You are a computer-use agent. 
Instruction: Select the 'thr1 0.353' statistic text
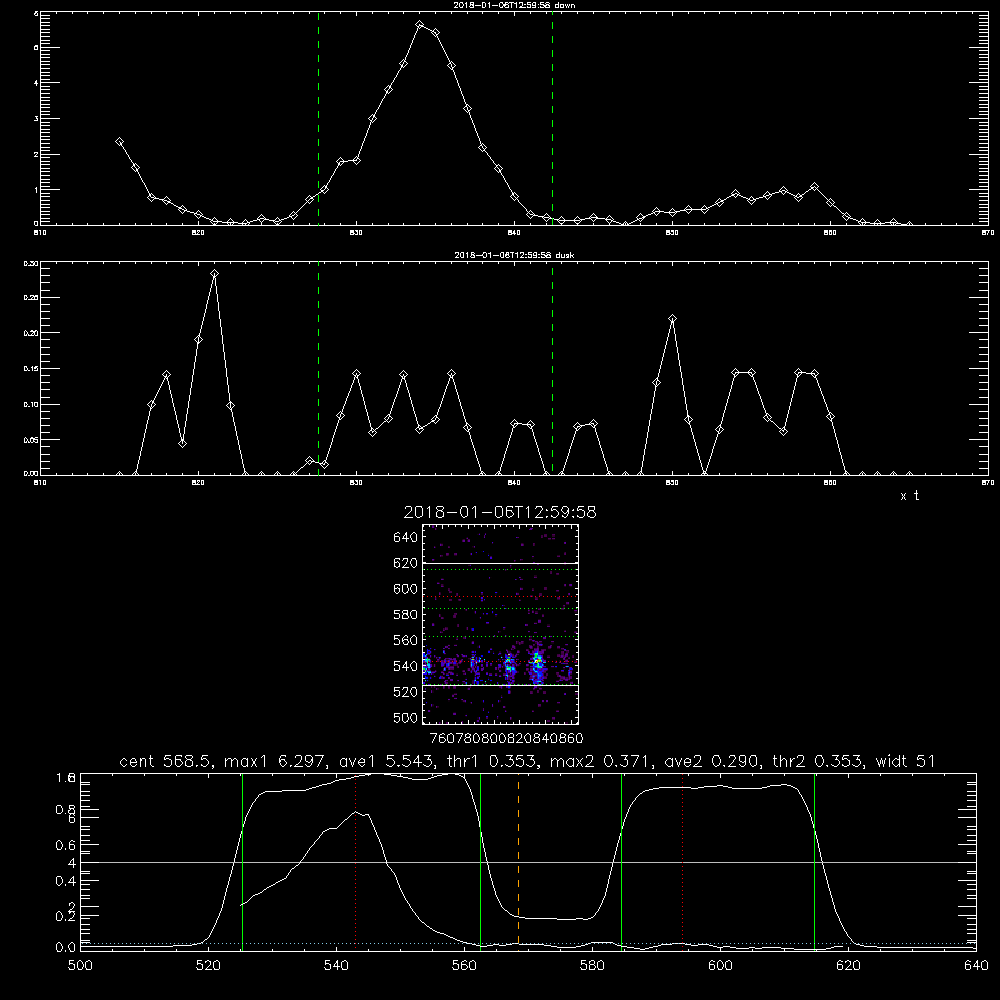coord(490,761)
